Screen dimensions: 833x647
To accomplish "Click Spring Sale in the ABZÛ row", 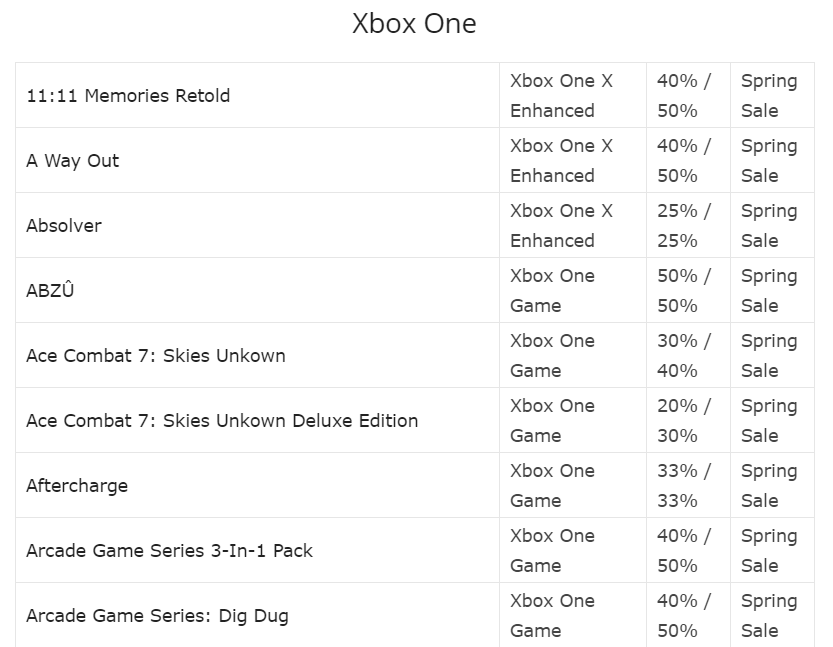I will tap(769, 291).
